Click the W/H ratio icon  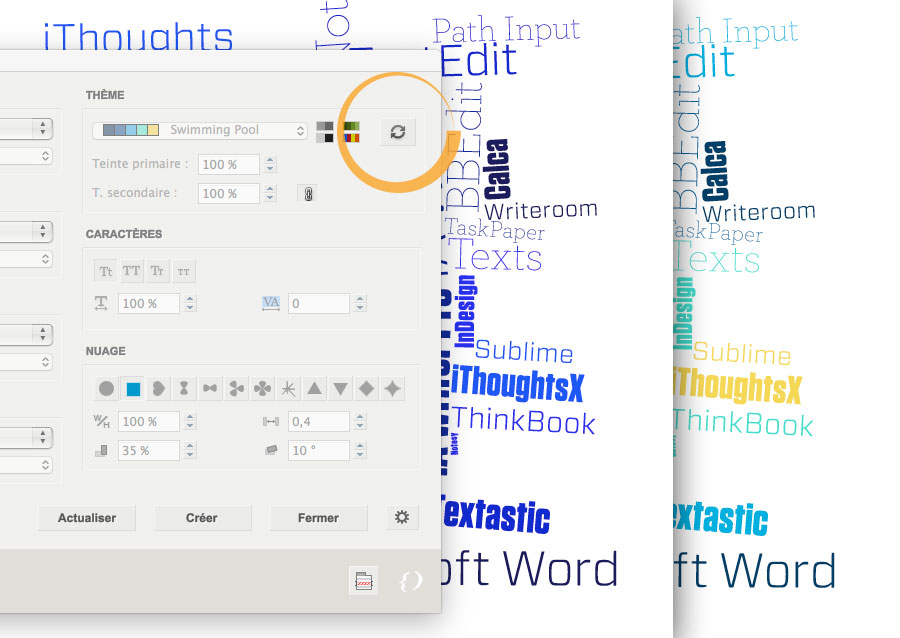tap(102, 422)
